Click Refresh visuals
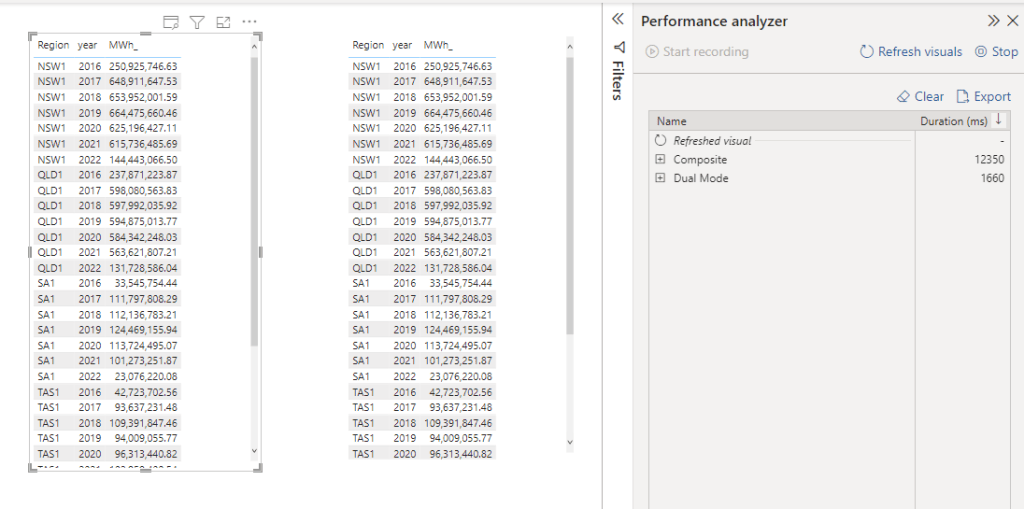 911,52
